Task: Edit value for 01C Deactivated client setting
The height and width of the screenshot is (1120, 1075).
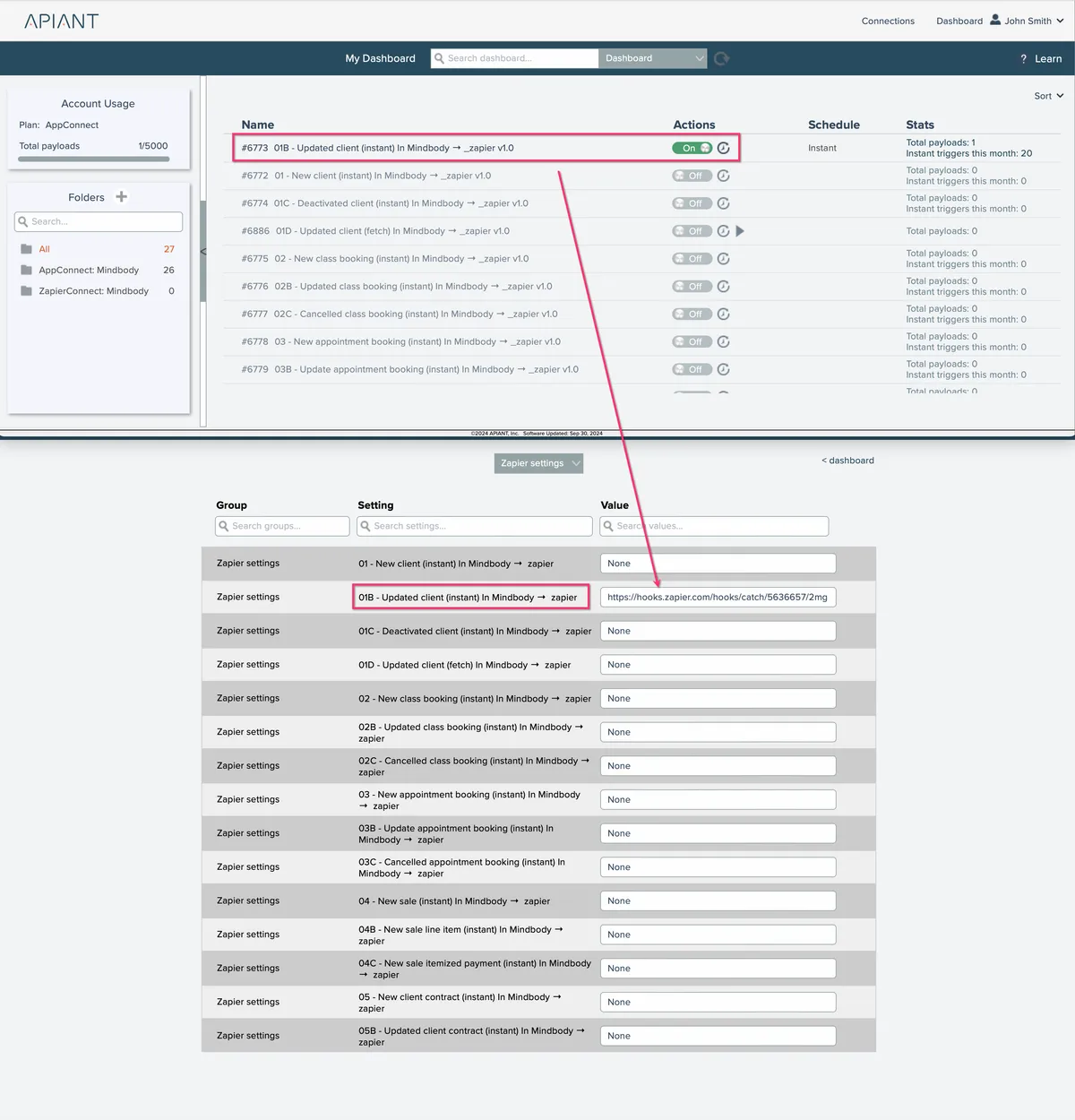Action: click(x=718, y=631)
